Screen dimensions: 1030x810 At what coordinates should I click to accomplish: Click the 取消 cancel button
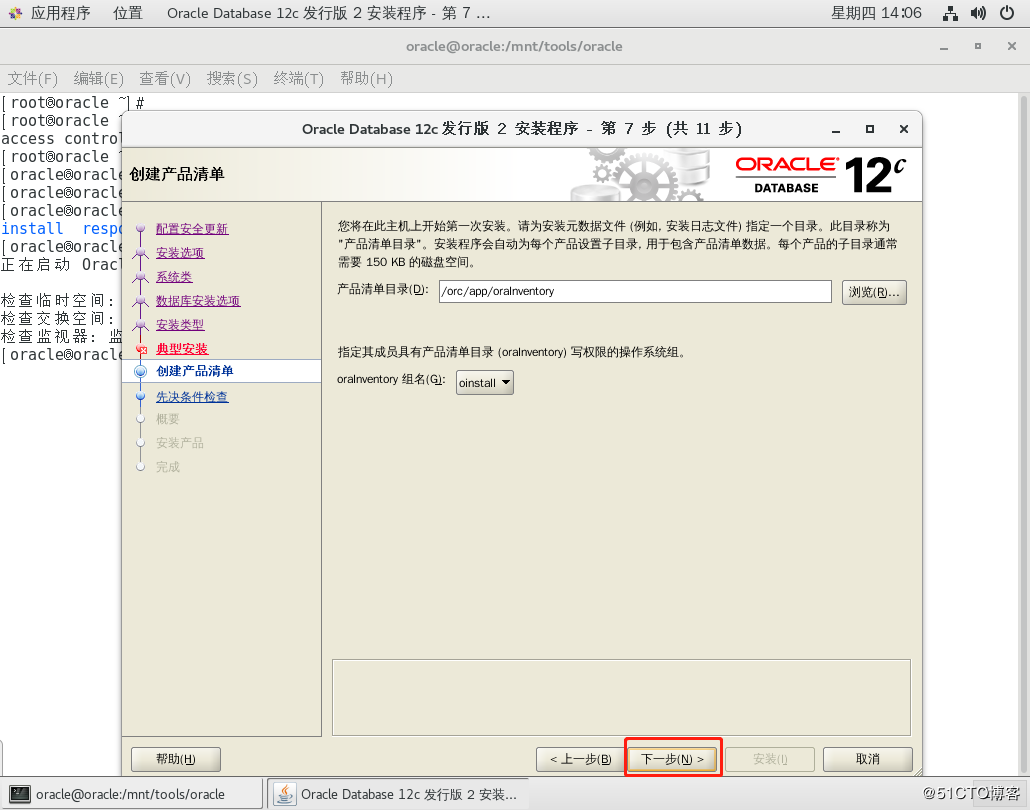[867, 759]
